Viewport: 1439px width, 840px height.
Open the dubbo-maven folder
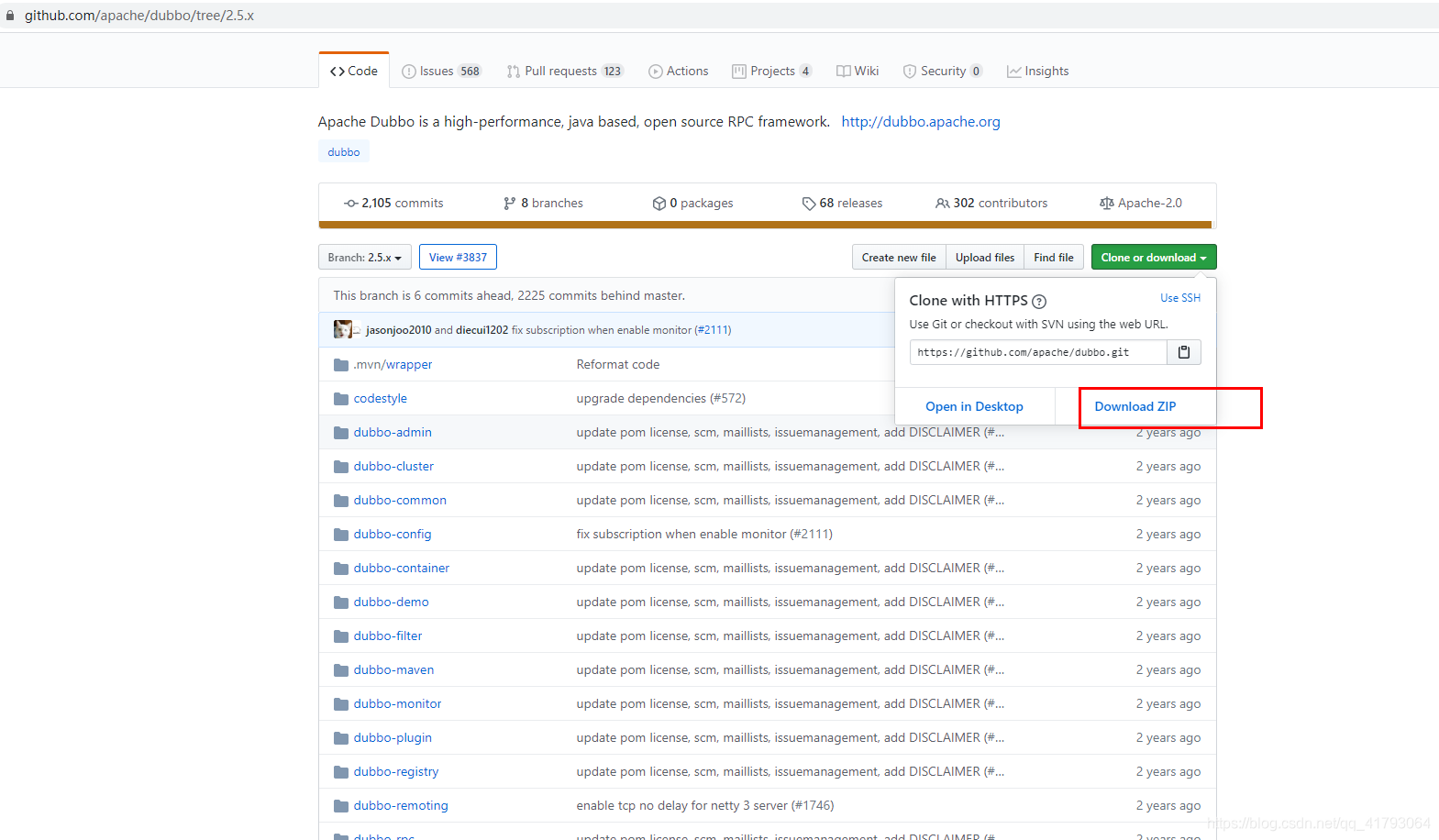pyautogui.click(x=393, y=669)
